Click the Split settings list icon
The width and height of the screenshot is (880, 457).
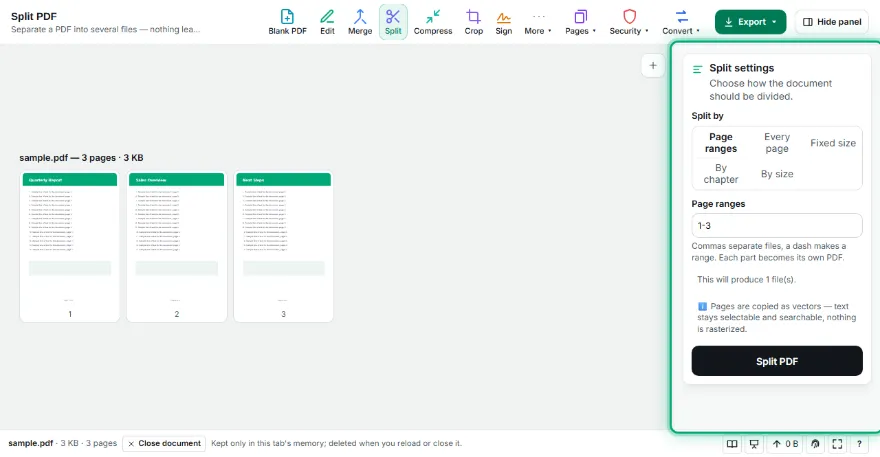[698, 69]
